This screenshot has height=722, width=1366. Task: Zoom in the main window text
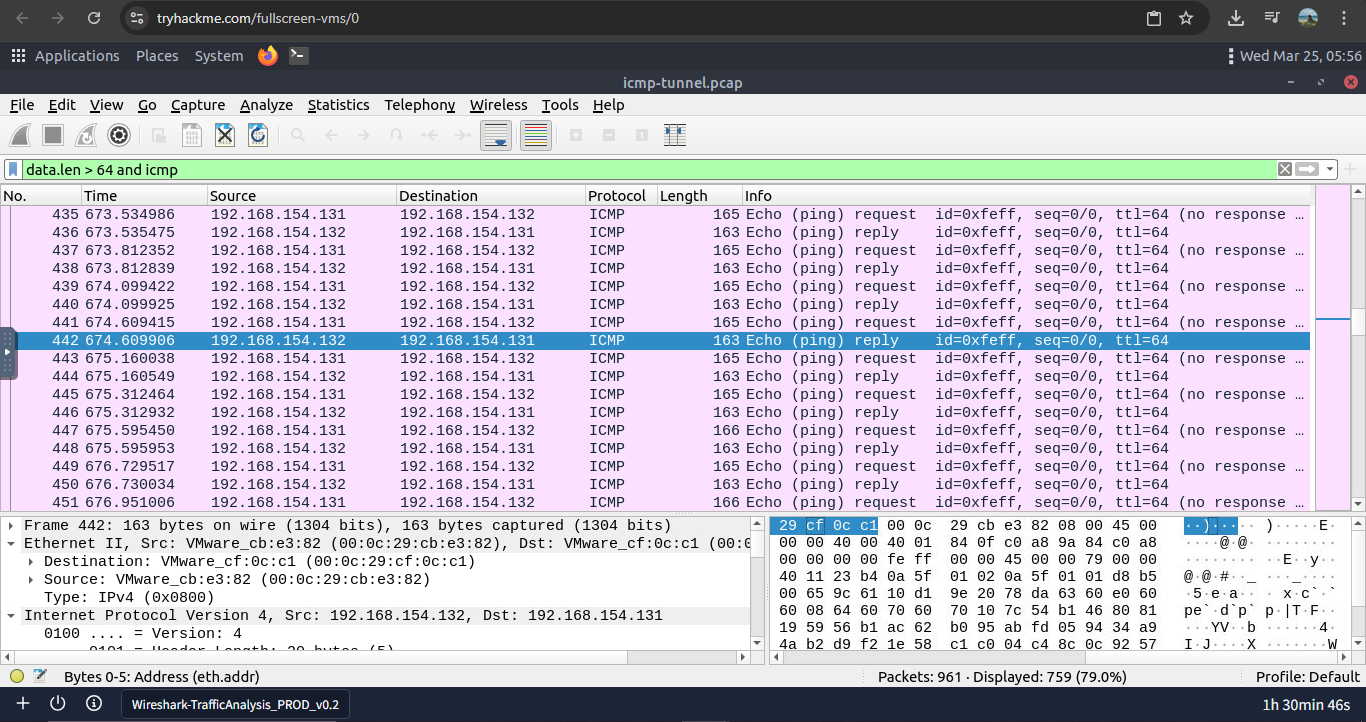click(575, 135)
